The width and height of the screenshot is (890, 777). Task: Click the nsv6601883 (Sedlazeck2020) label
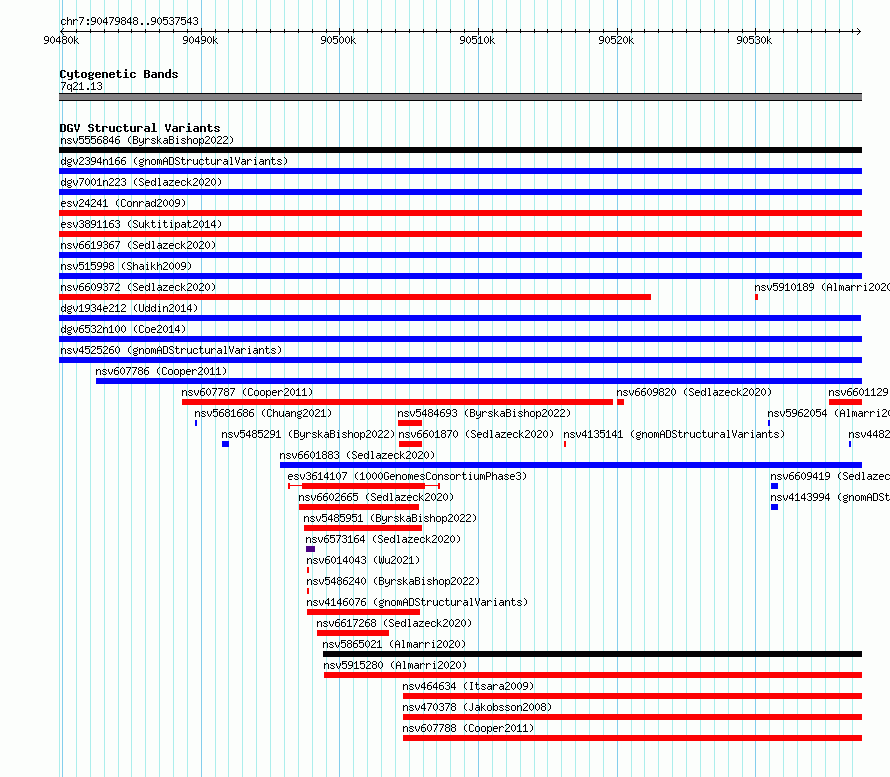tap(357, 455)
